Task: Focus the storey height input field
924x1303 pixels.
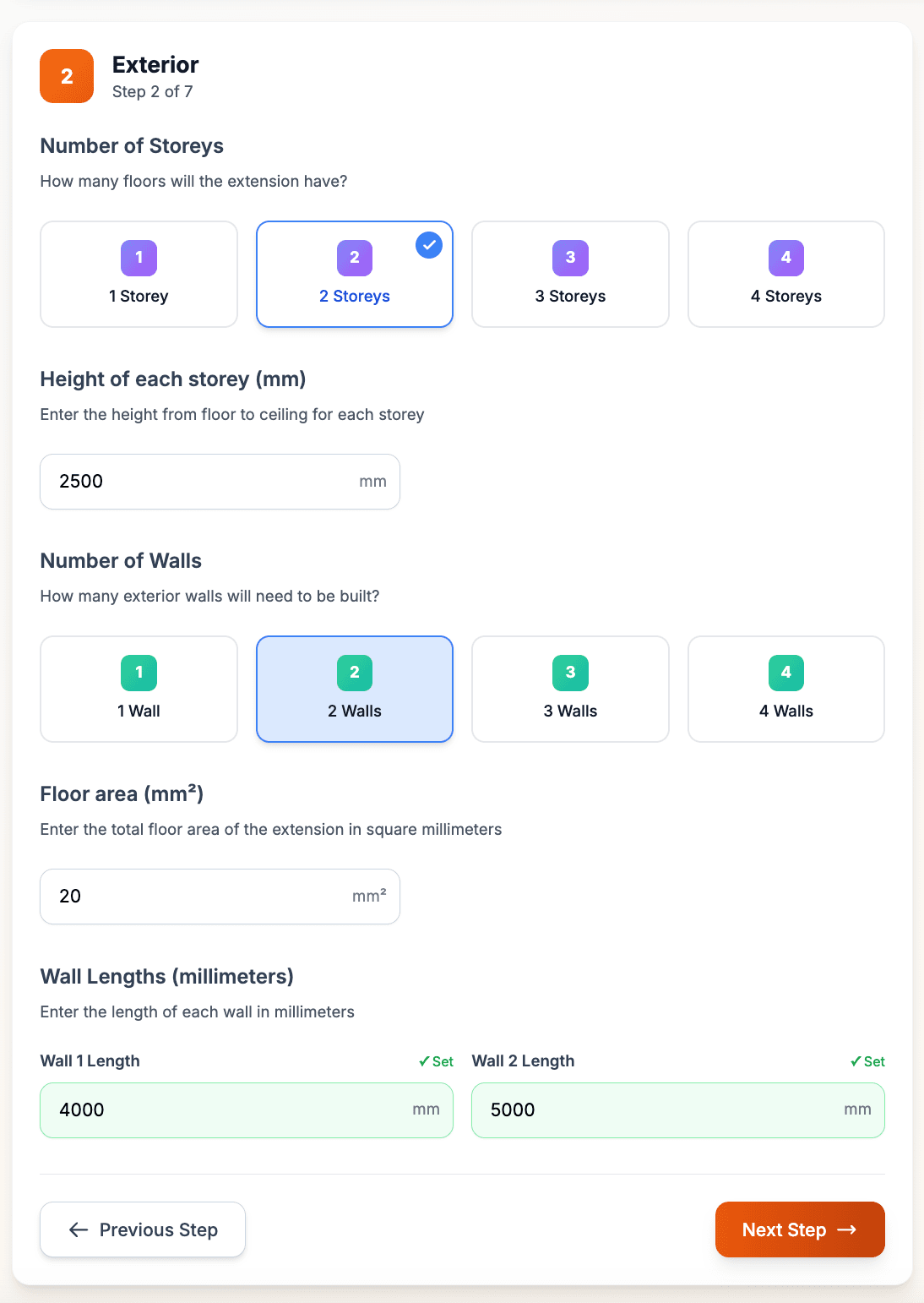Action: pyautogui.click(x=203, y=482)
